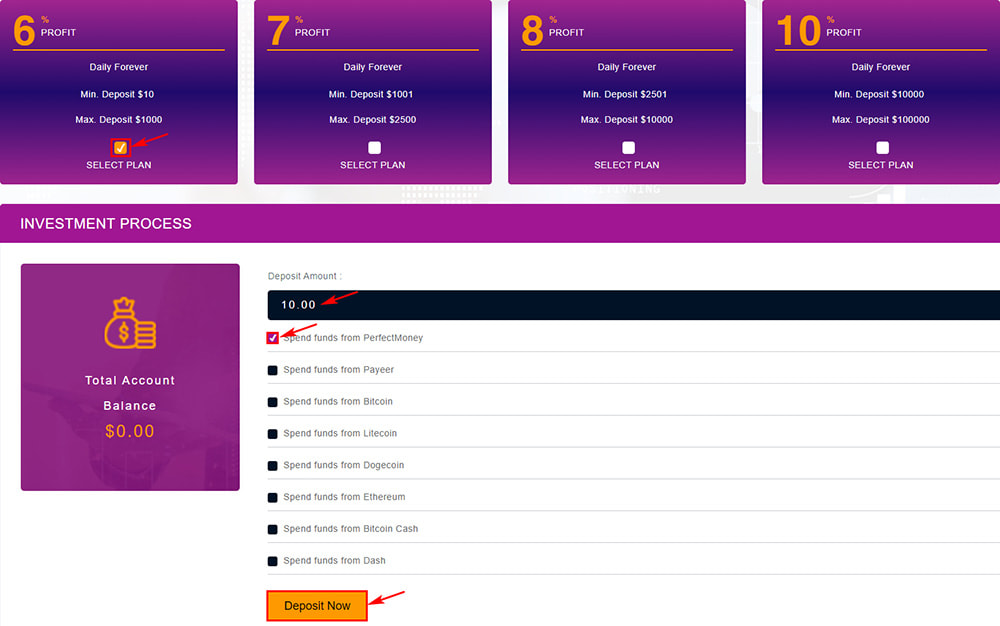The height and width of the screenshot is (626, 1000).
Task: Choose Spend funds from Payeer
Action: pos(272,370)
